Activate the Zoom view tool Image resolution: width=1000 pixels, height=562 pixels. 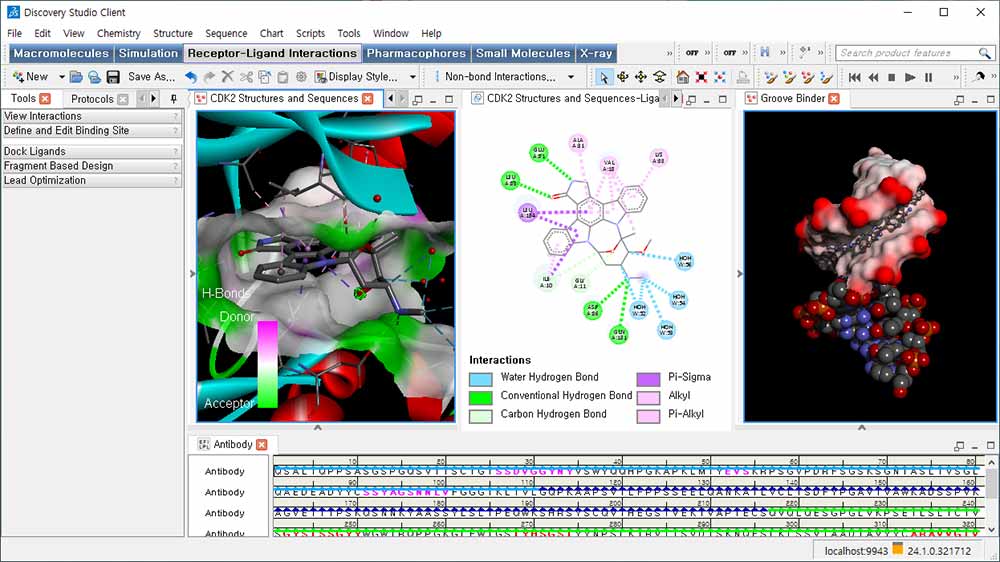click(659, 77)
